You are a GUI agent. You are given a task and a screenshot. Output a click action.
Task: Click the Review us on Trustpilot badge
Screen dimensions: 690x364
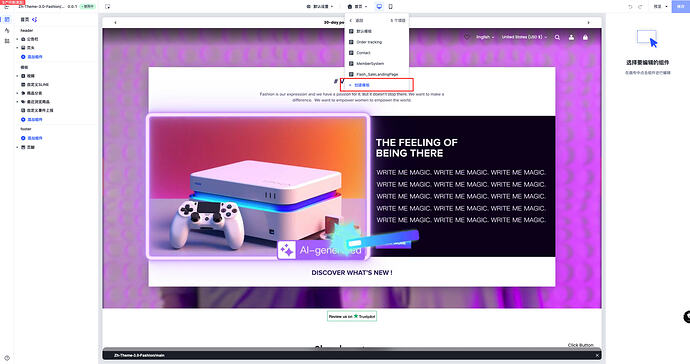pos(352,316)
